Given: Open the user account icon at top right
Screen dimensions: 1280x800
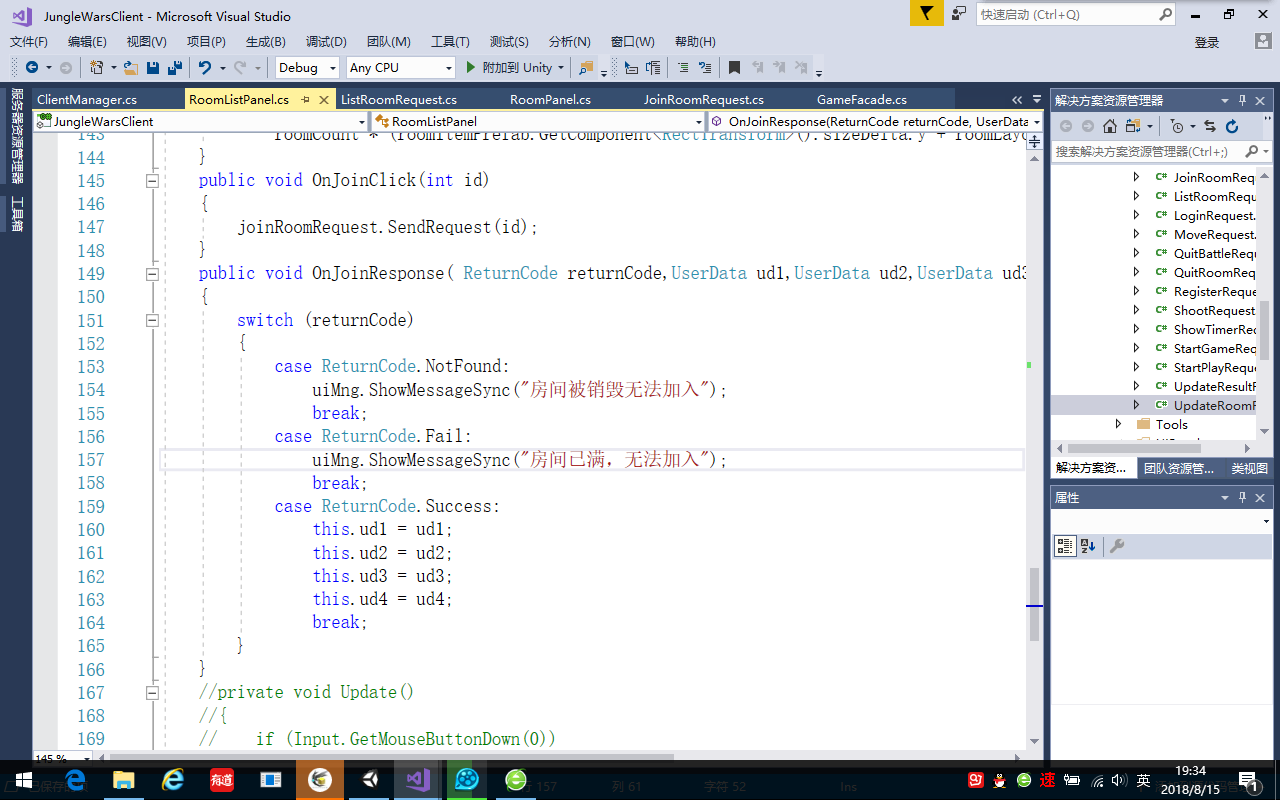Looking at the screenshot, I should 1263,41.
